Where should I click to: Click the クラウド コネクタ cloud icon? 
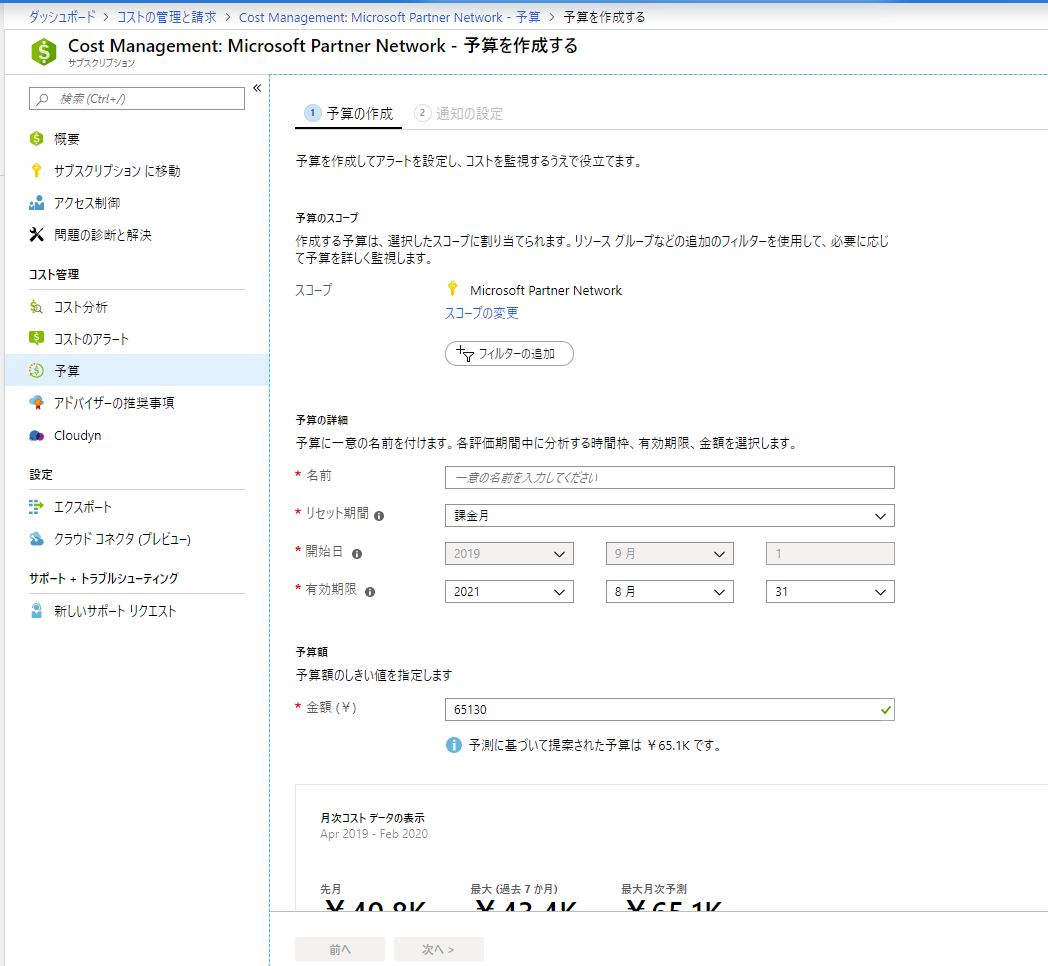[37, 539]
